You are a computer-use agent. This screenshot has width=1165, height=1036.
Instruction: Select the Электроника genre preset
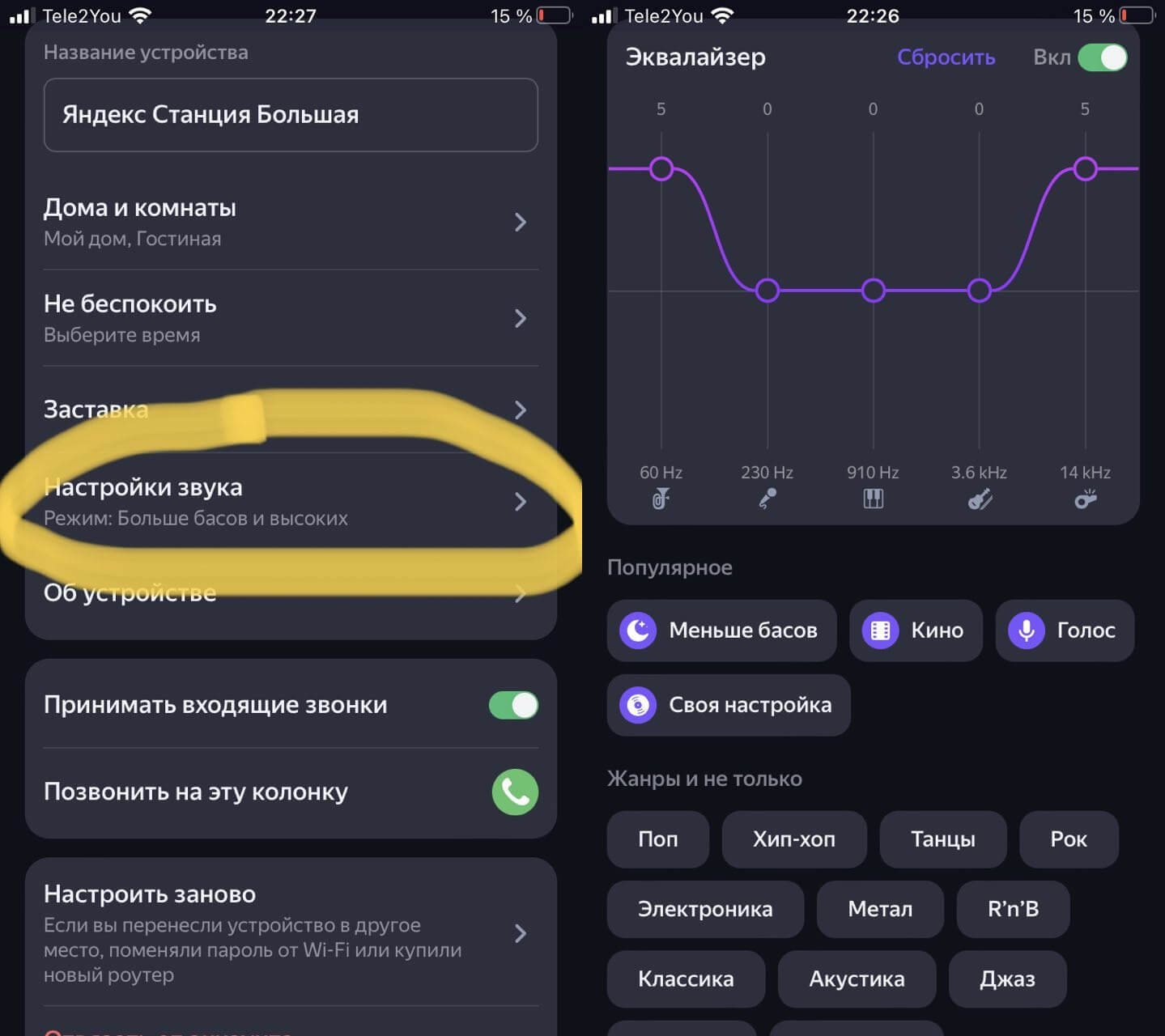click(x=705, y=909)
